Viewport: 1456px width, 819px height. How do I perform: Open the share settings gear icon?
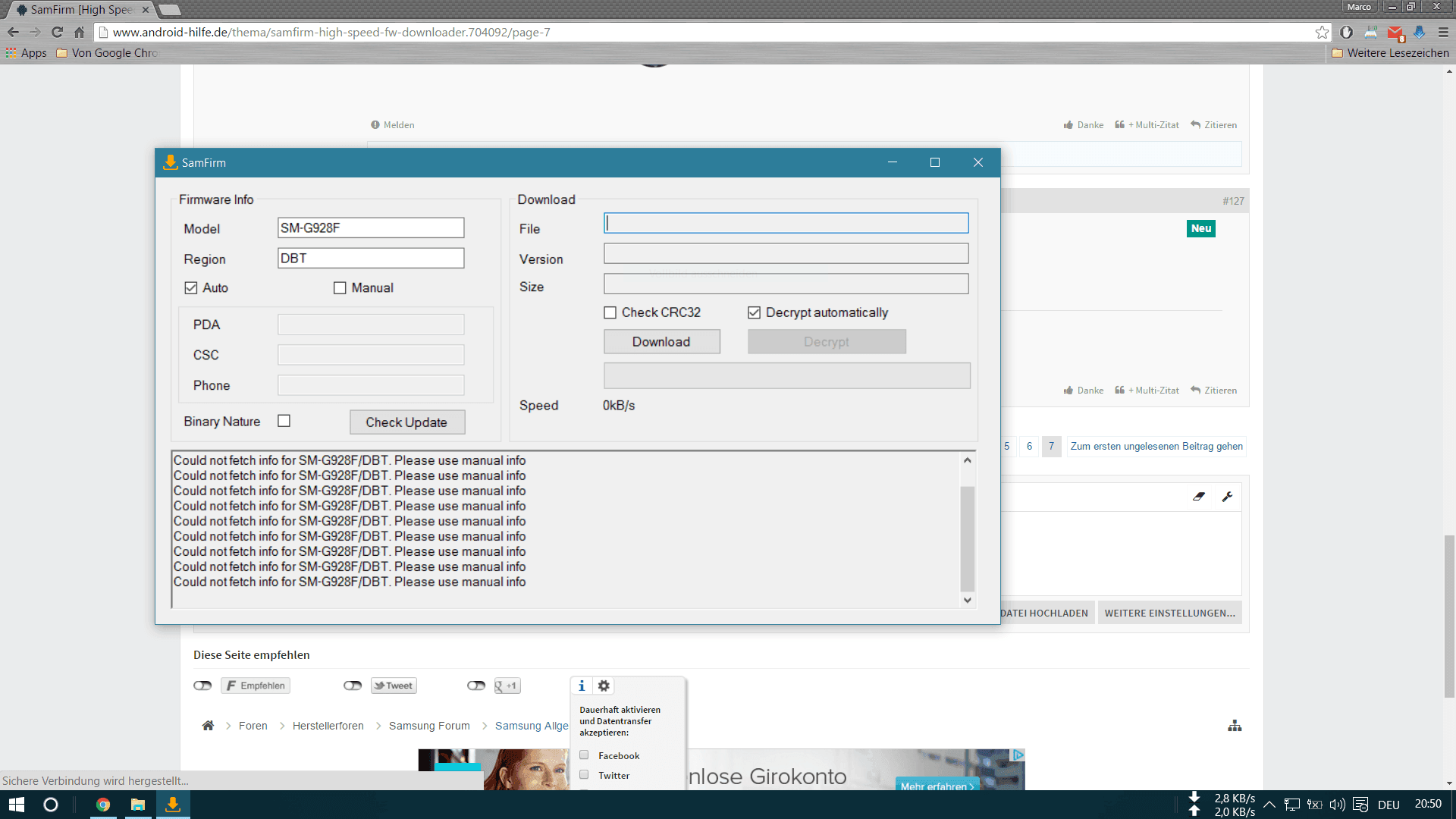click(x=604, y=686)
